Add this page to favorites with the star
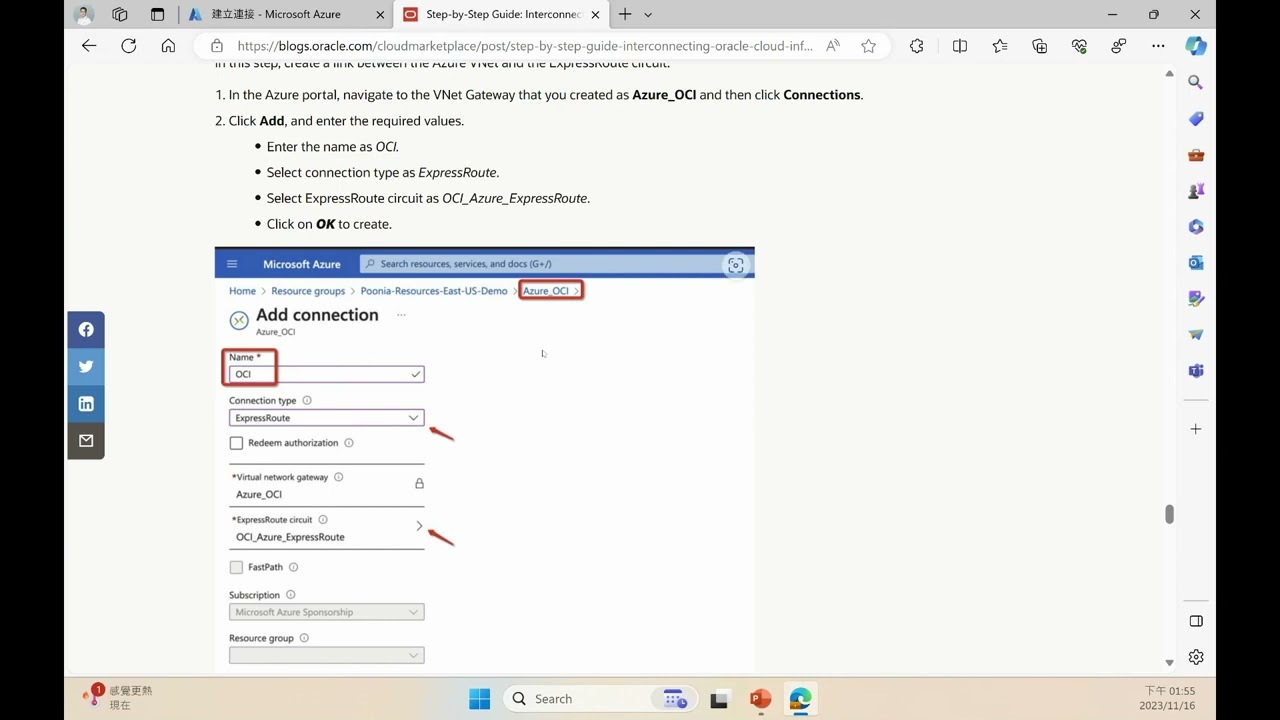 click(x=868, y=46)
